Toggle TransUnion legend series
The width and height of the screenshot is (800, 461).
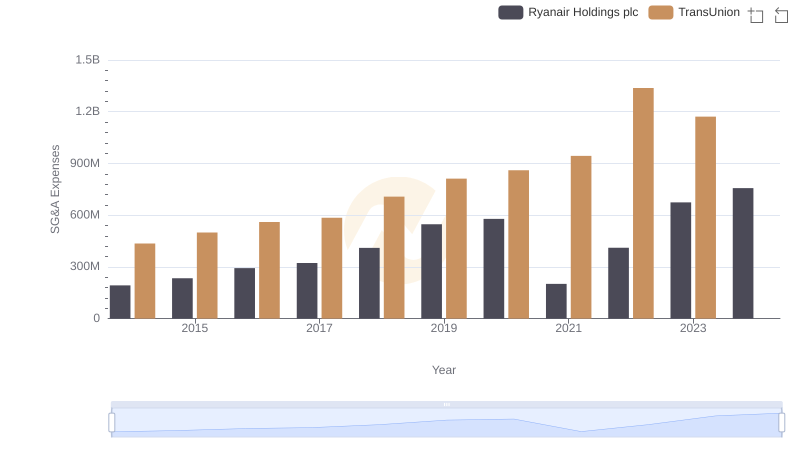[x=694, y=12]
